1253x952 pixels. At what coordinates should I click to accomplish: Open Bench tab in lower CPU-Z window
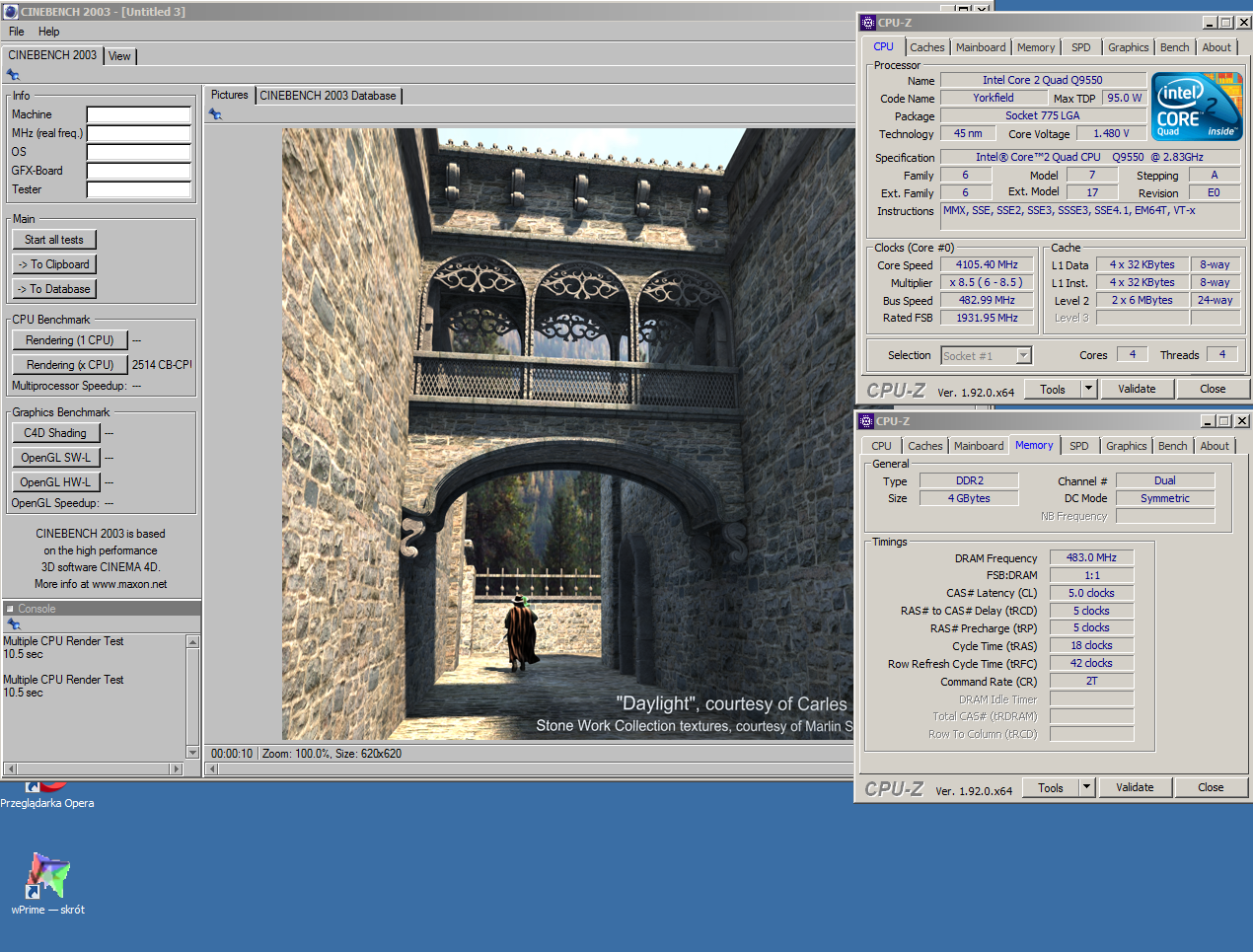click(1173, 446)
